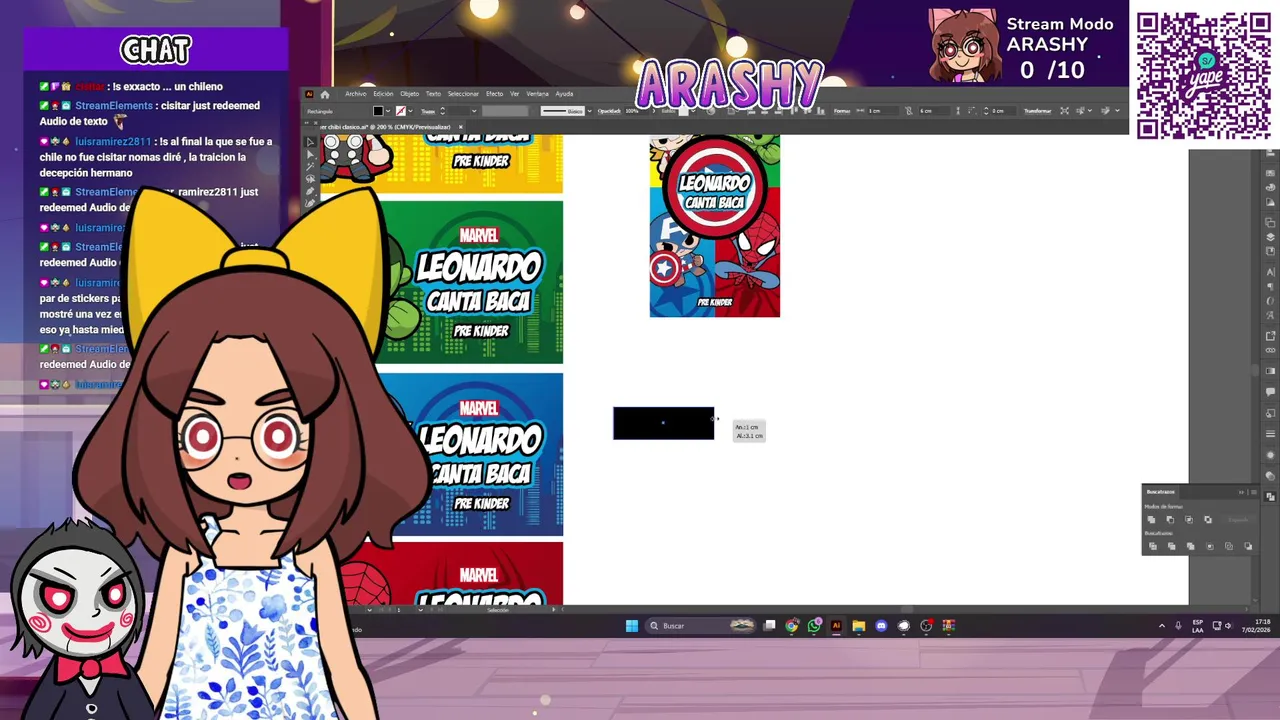Click Minus Back pathfinder icon
The width and height of the screenshot is (1280, 720).
coord(1248,546)
